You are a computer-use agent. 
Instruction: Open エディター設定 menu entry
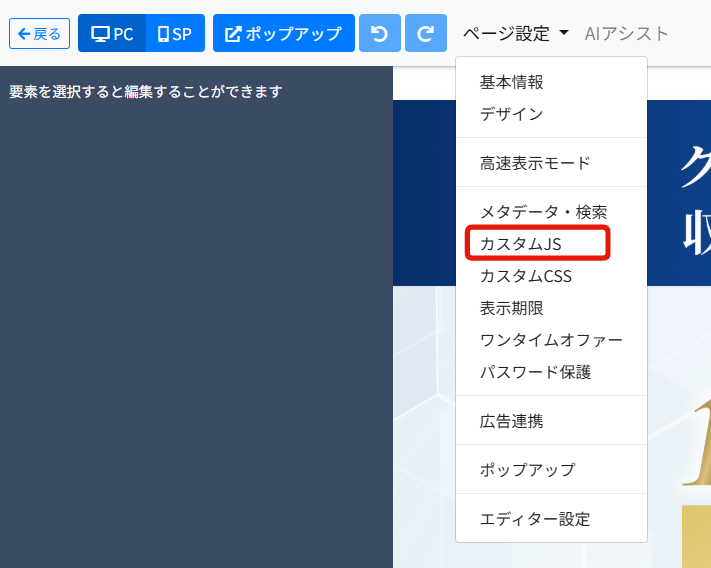[535, 519]
